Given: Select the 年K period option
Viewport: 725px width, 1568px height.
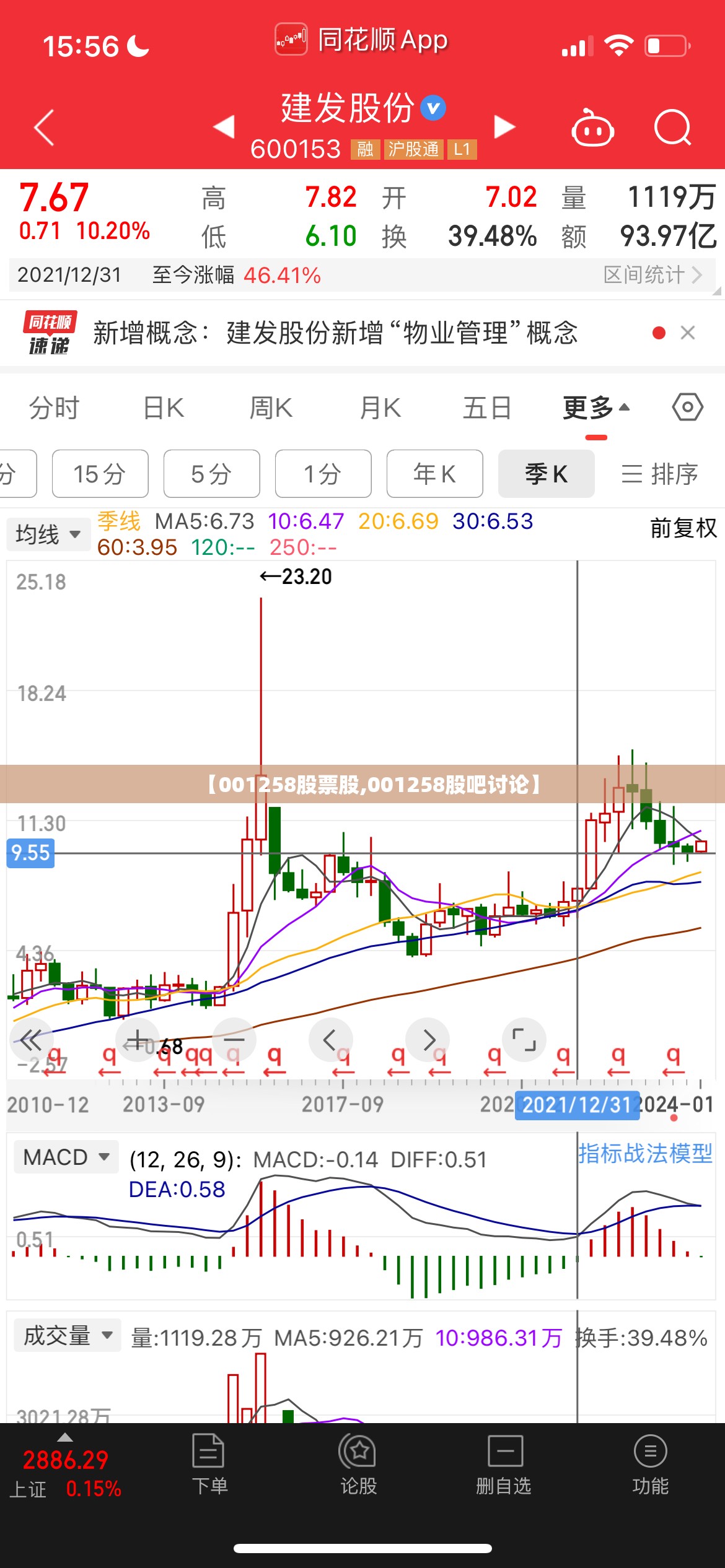Looking at the screenshot, I should click(435, 474).
